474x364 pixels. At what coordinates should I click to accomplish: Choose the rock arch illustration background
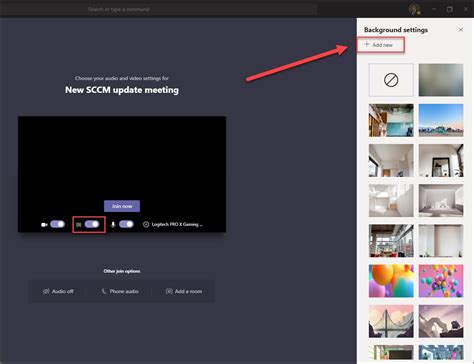point(441,321)
